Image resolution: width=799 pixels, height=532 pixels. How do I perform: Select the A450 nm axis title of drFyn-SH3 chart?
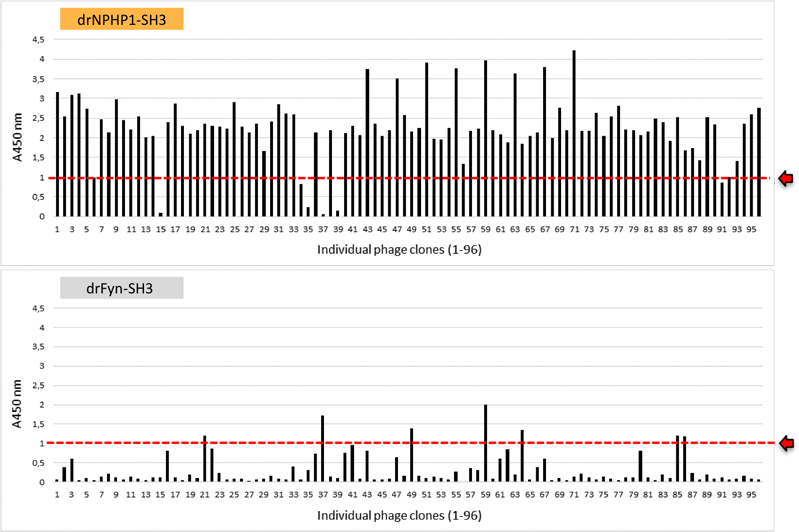click(x=18, y=404)
